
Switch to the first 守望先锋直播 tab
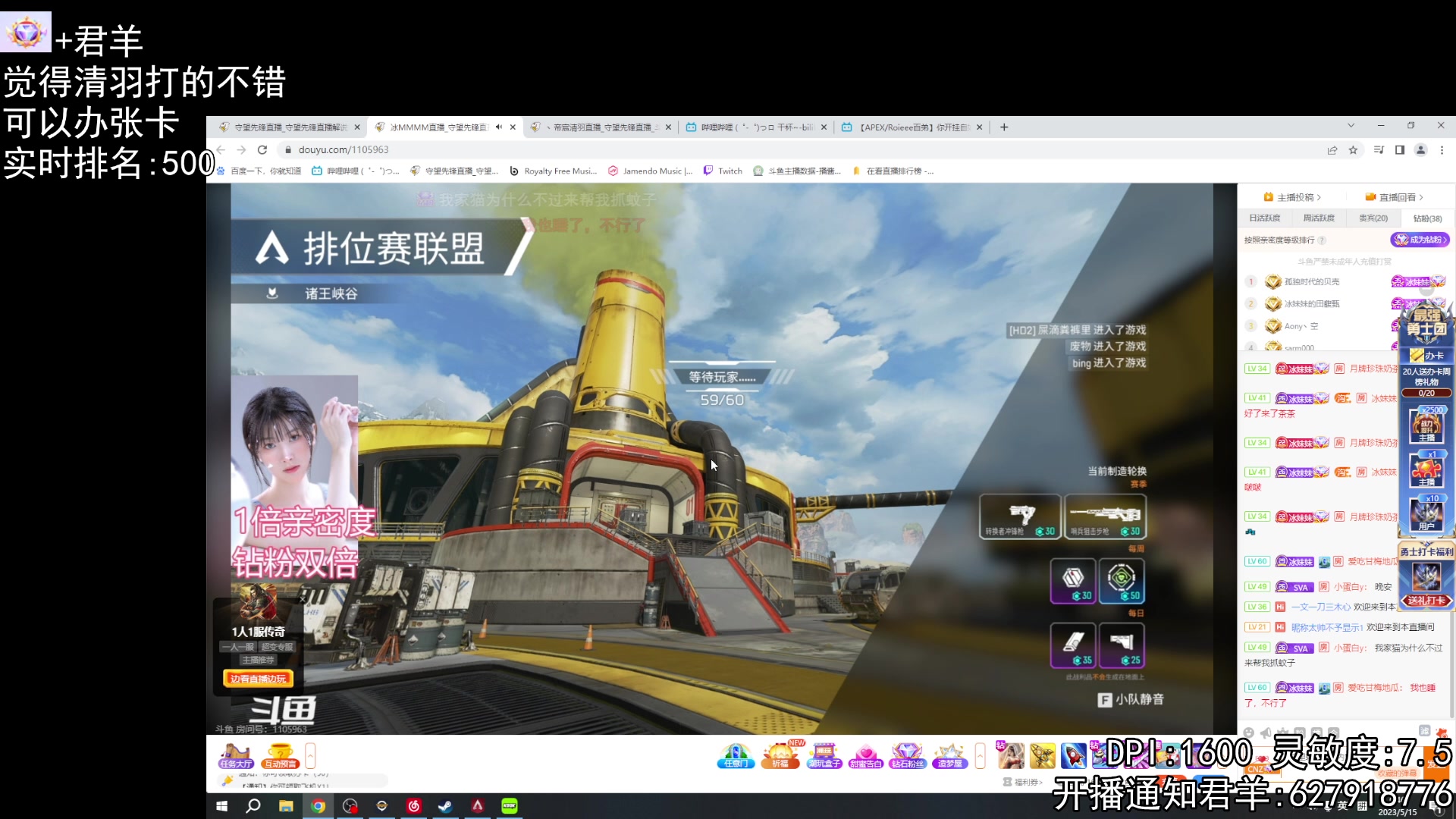coord(288,127)
